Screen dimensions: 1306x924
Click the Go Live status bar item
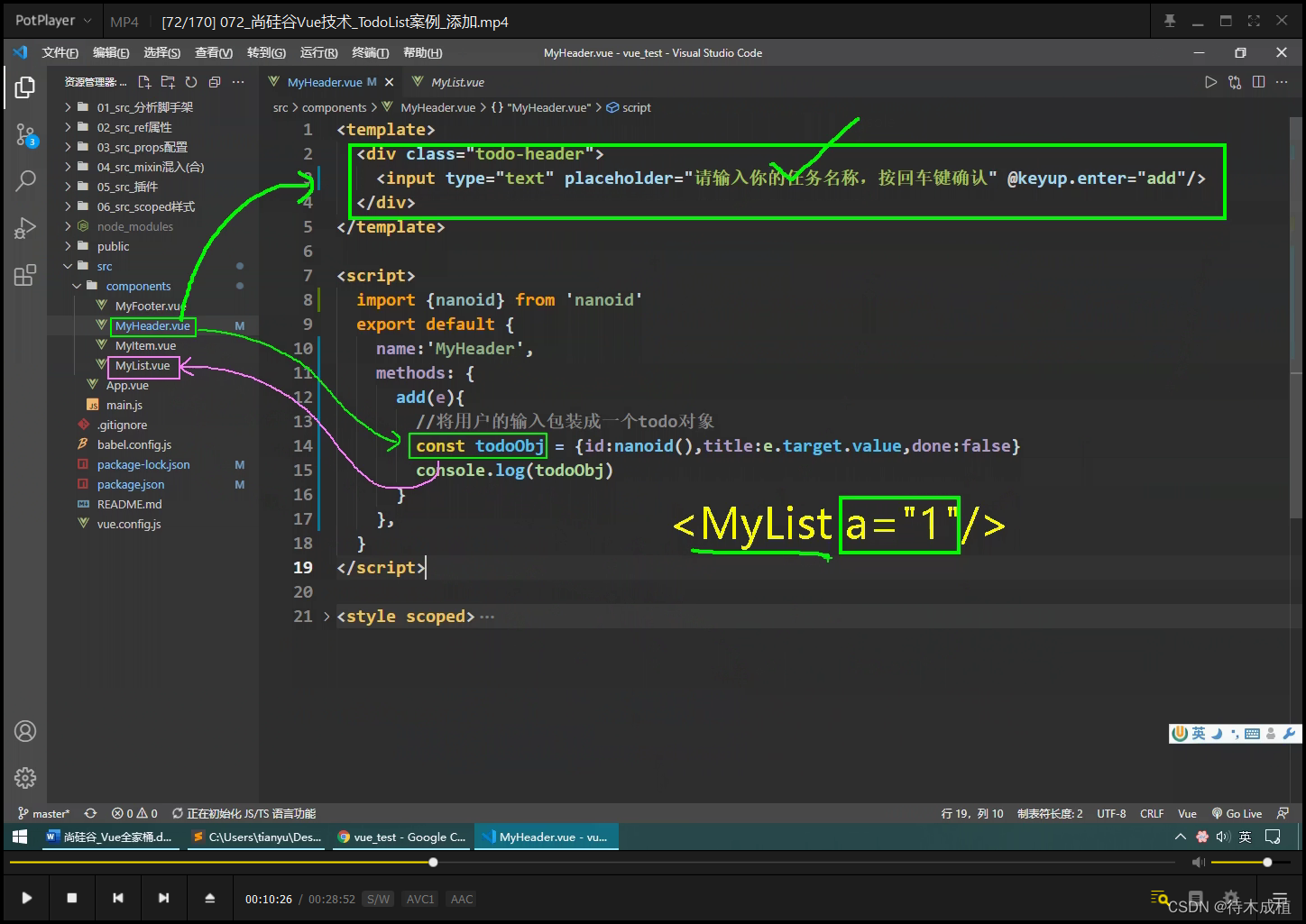click(x=1237, y=813)
